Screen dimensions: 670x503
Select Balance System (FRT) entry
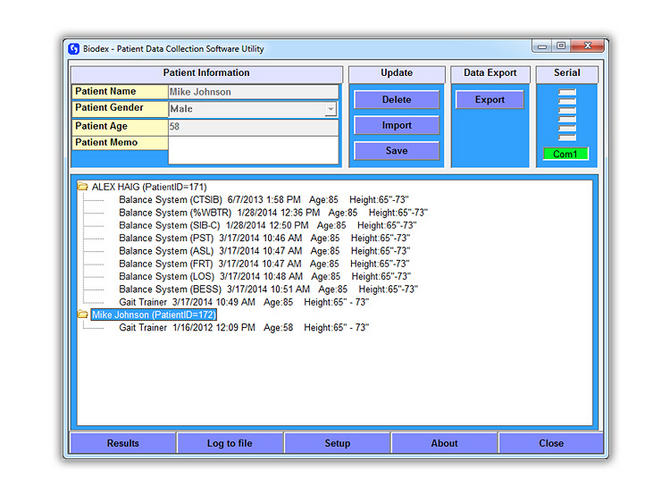[264, 264]
